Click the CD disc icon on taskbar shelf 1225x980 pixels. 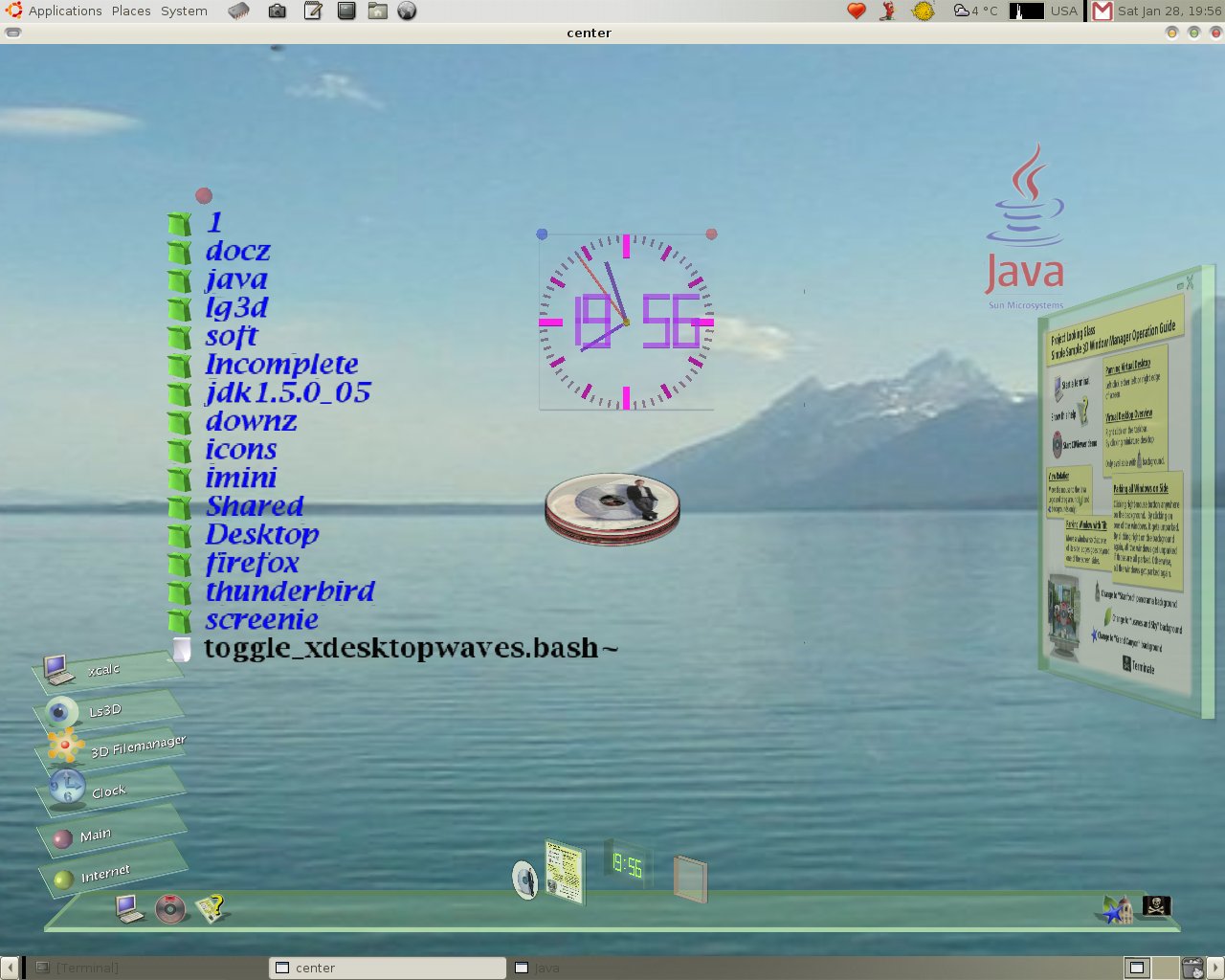tap(170, 908)
